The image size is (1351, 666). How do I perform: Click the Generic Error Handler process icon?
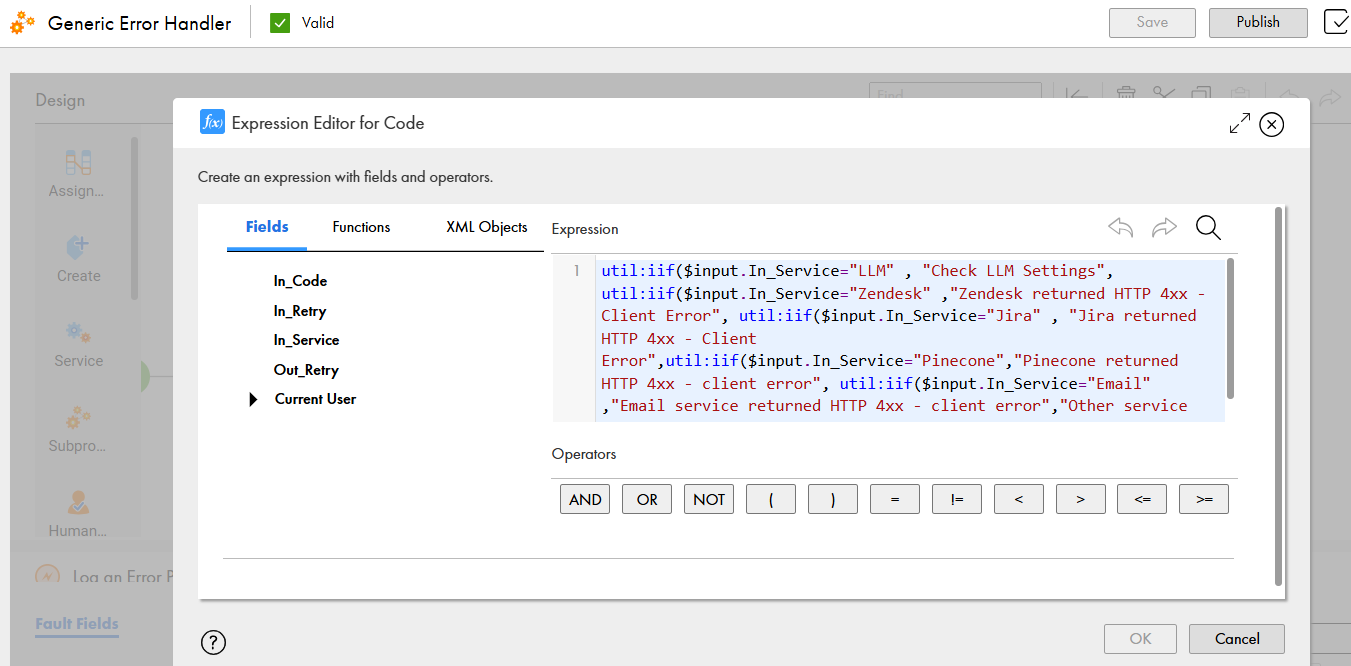(x=22, y=23)
